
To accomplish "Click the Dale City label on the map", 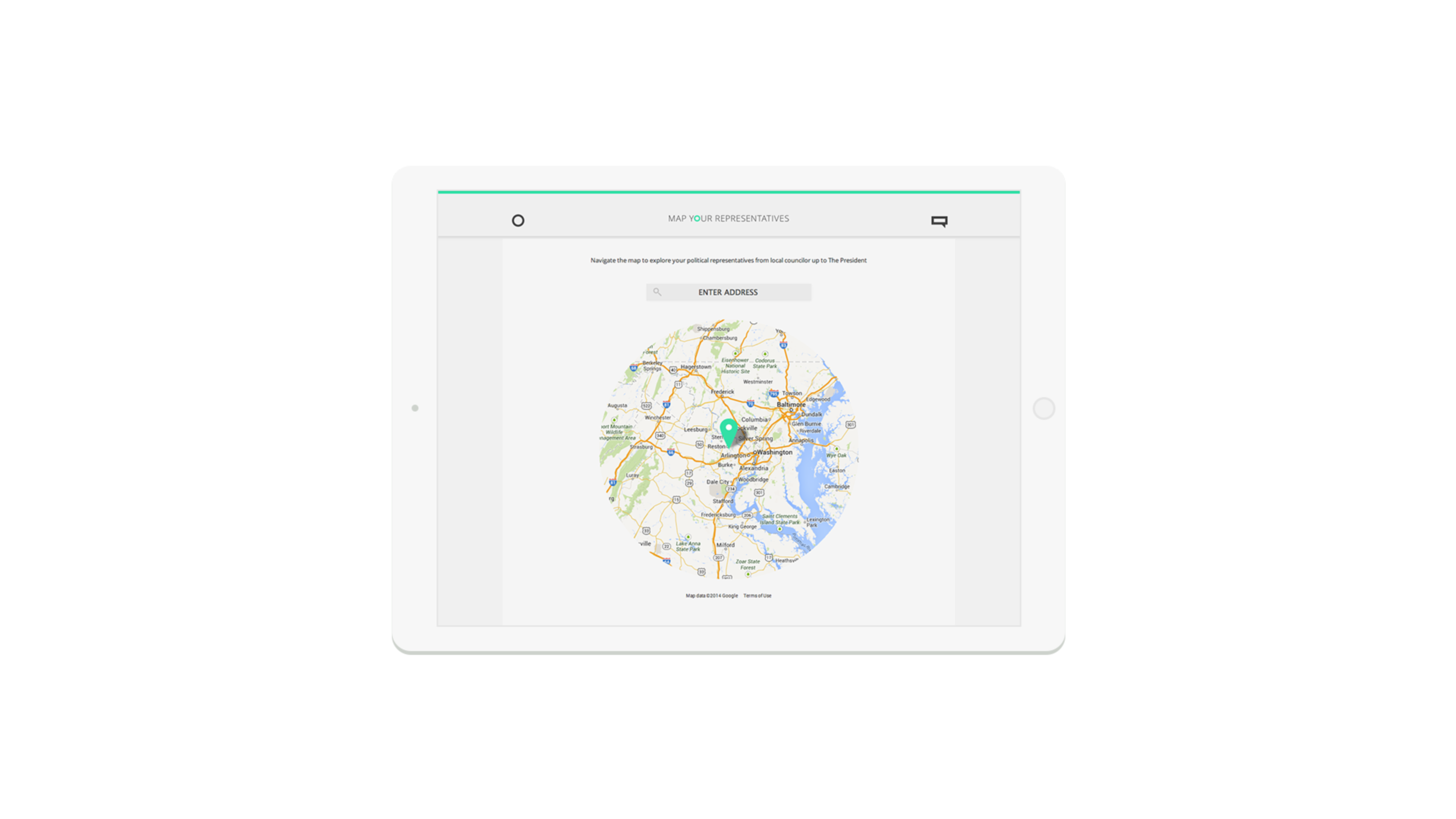I will point(717,482).
